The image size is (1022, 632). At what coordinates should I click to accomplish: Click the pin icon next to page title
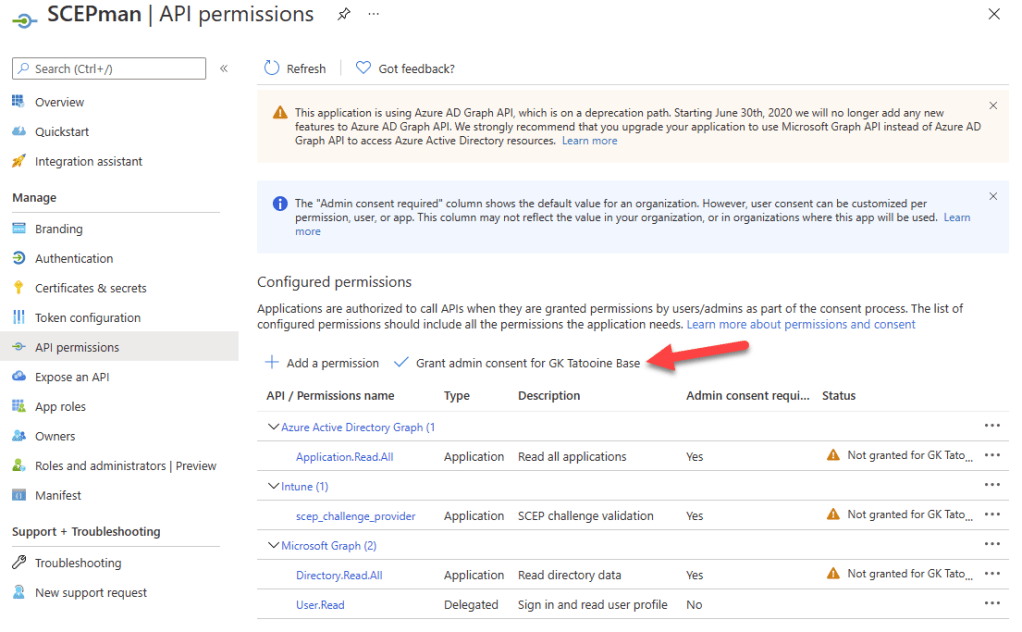pyautogui.click(x=344, y=14)
